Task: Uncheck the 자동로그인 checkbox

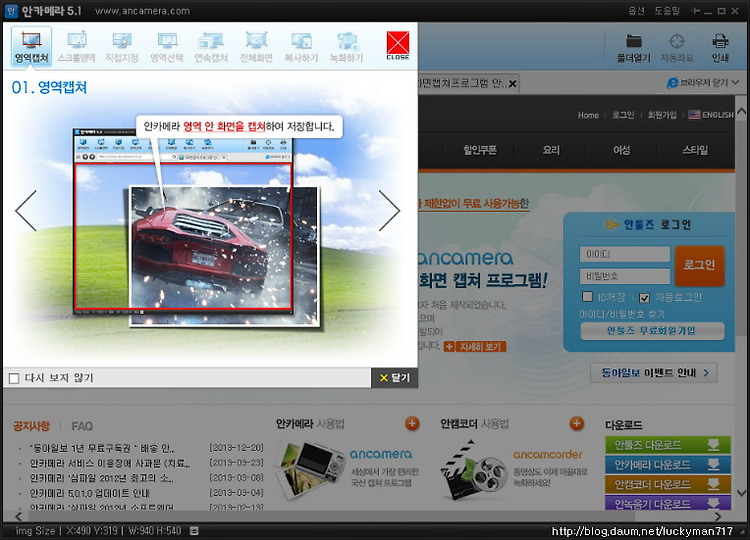Action: (644, 298)
